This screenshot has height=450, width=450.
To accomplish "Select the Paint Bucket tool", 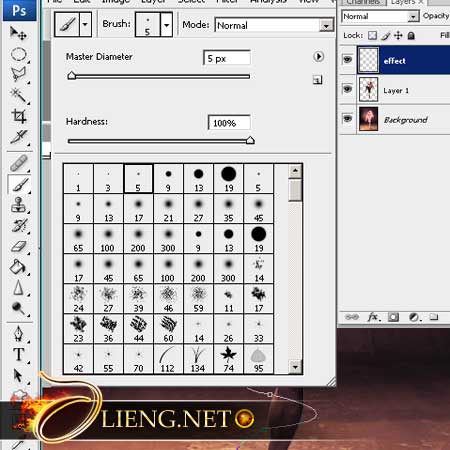I will coord(18,267).
